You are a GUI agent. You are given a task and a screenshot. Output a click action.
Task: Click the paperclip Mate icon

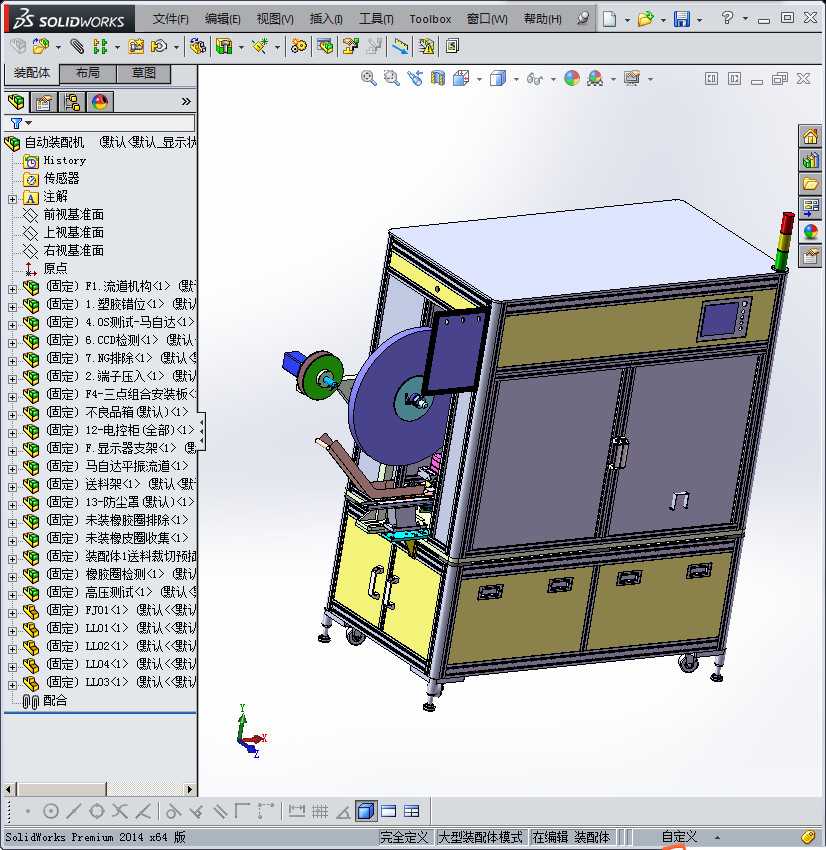pyautogui.click(x=77, y=46)
